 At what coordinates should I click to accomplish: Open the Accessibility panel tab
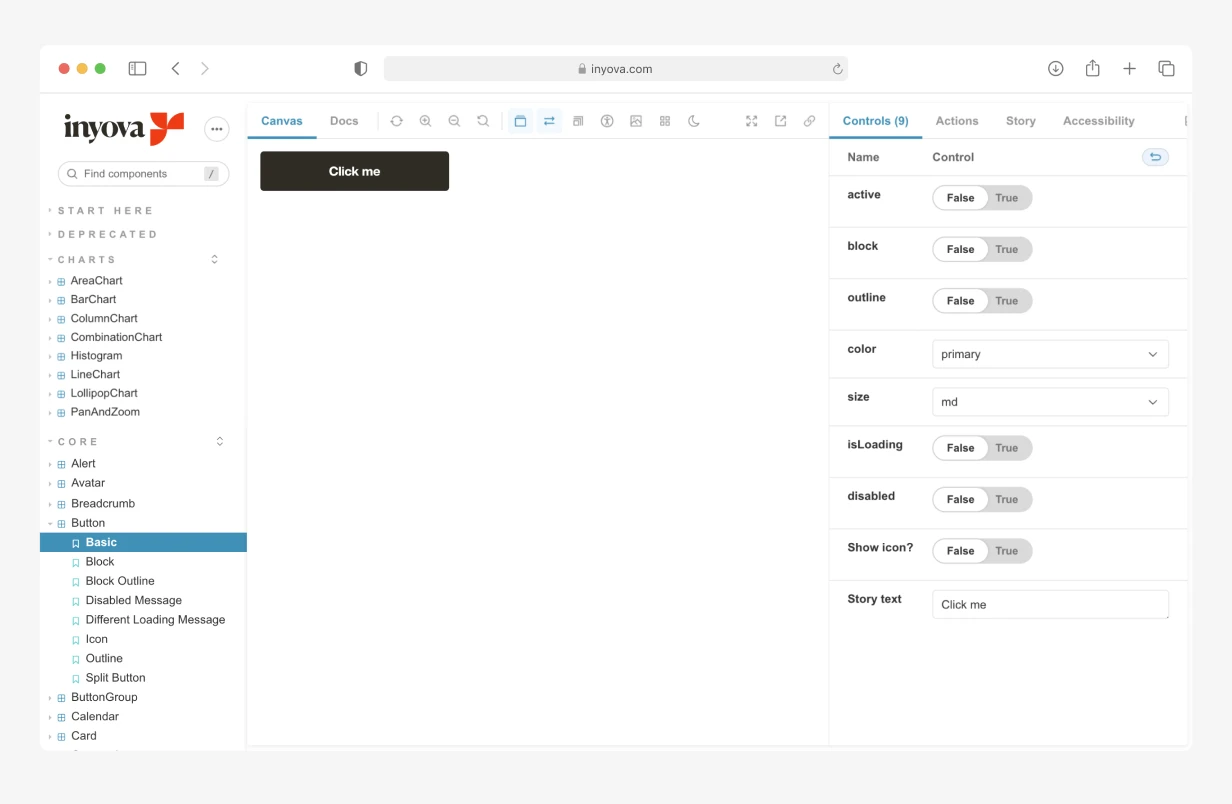tap(1098, 120)
